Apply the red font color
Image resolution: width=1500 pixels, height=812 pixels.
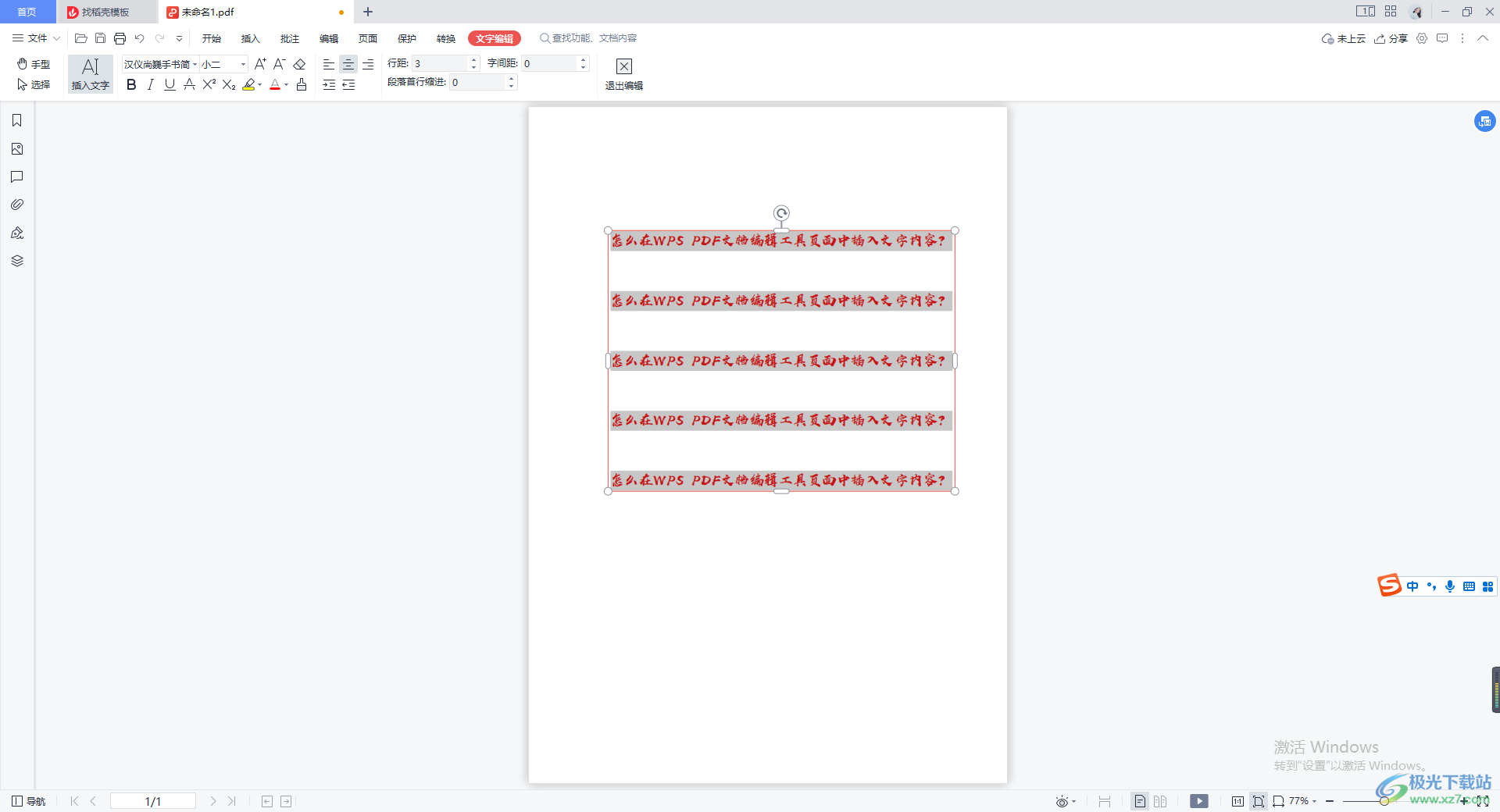coord(275,84)
